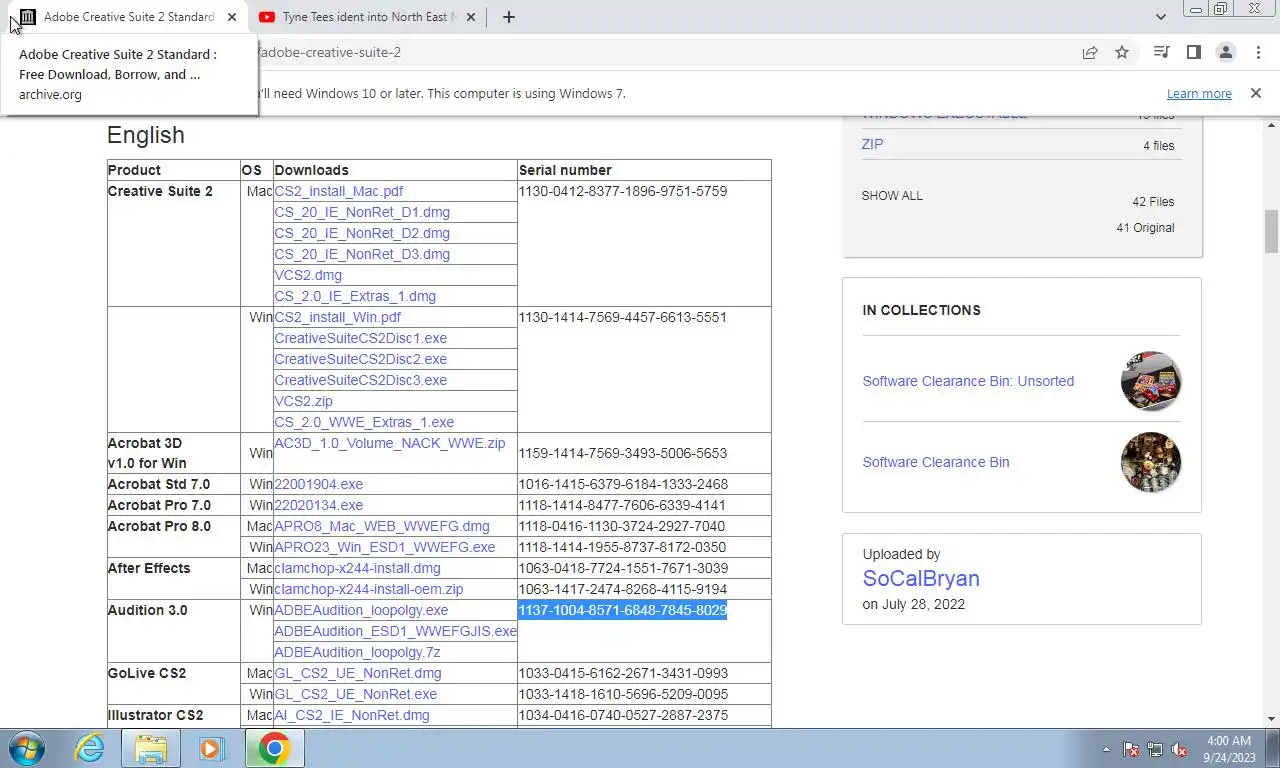Open the Chrome profile avatar
Image resolution: width=1280 pixels, height=768 pixels.
click(x=1225, y=52)
